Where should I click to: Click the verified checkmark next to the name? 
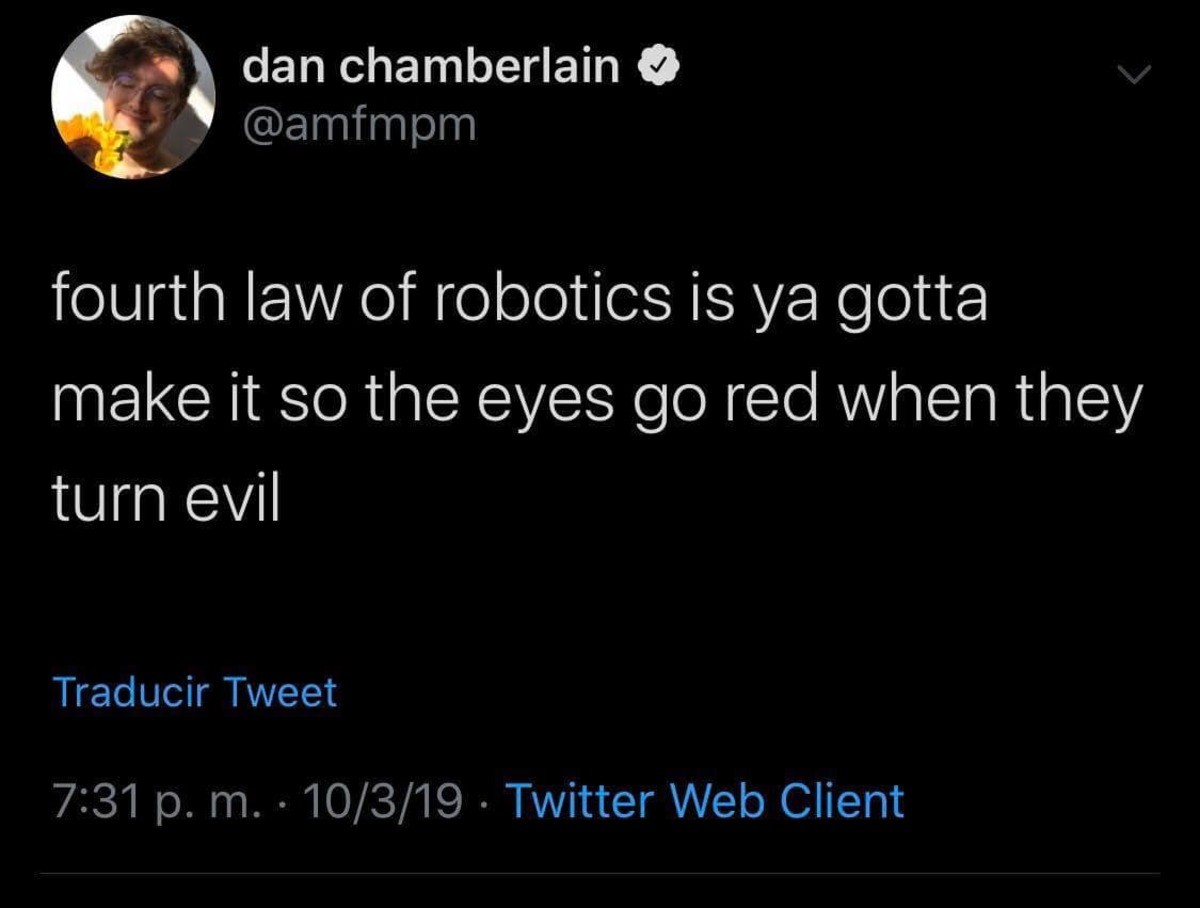point(659,66)
